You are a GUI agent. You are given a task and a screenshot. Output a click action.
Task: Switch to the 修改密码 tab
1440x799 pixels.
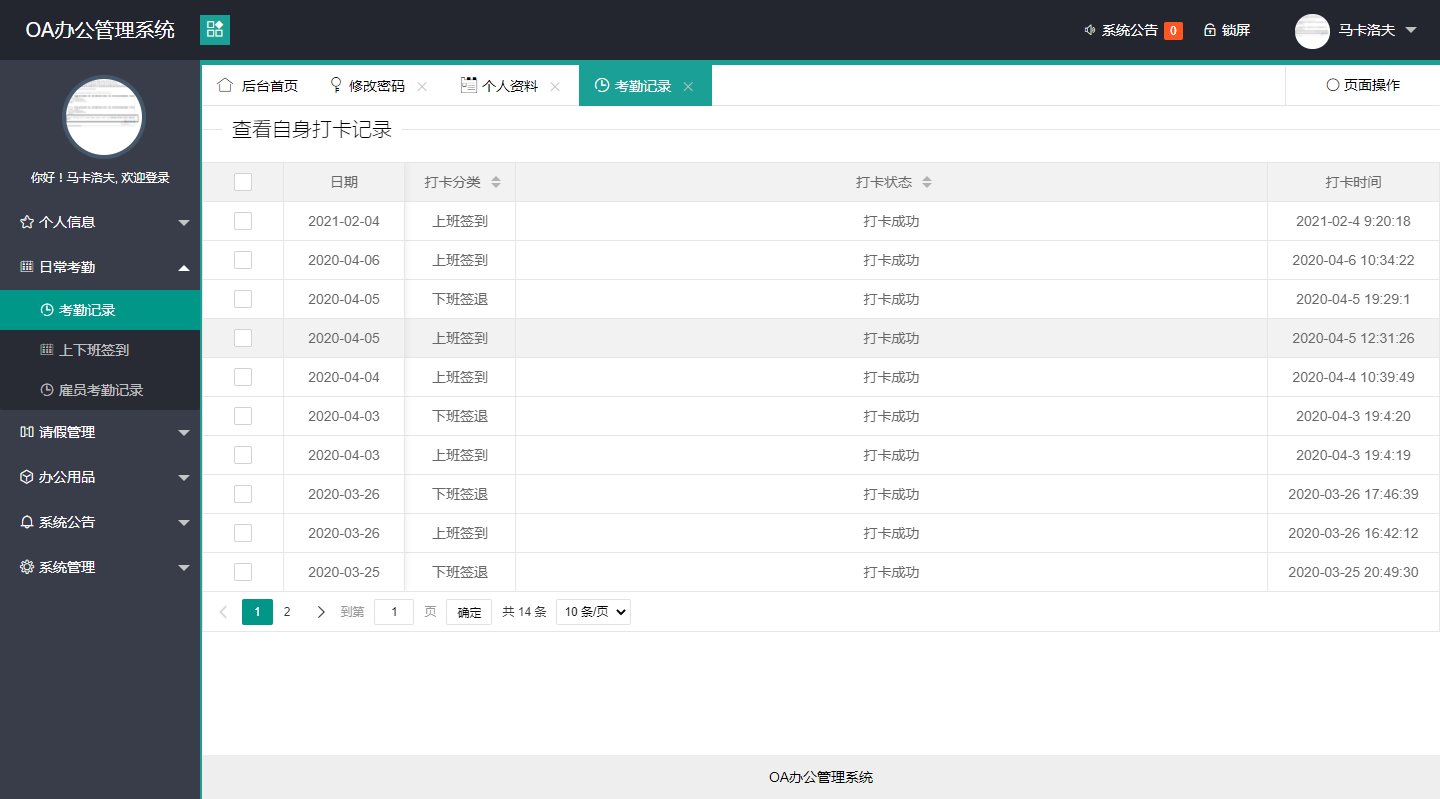coord(375,85)
